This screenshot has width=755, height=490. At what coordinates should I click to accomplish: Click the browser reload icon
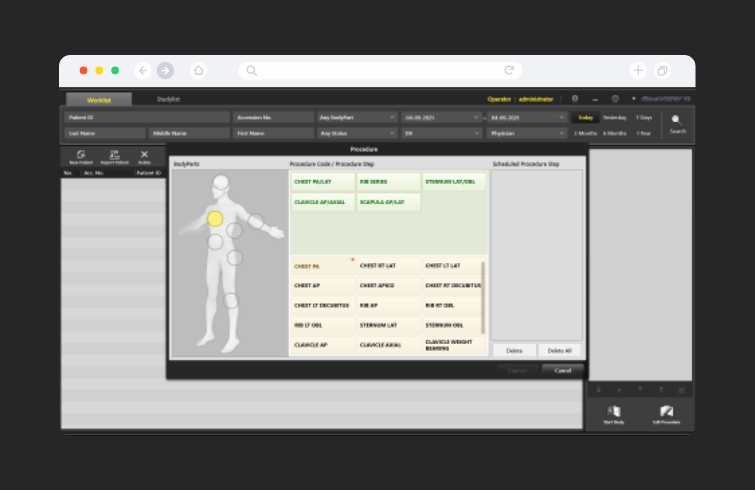(x=509, y=70)
